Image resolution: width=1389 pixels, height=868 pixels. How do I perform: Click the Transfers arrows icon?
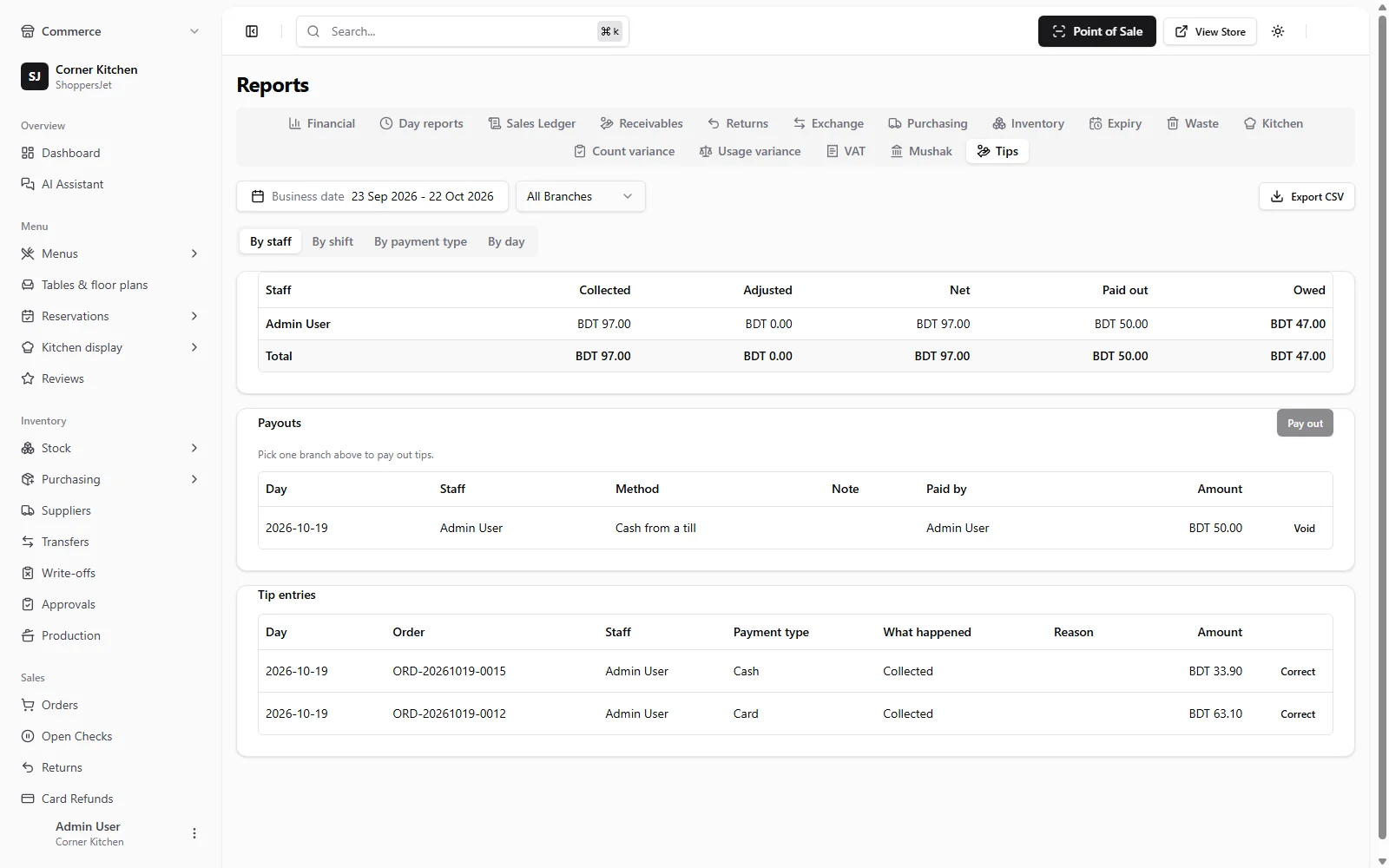(28, 542)
